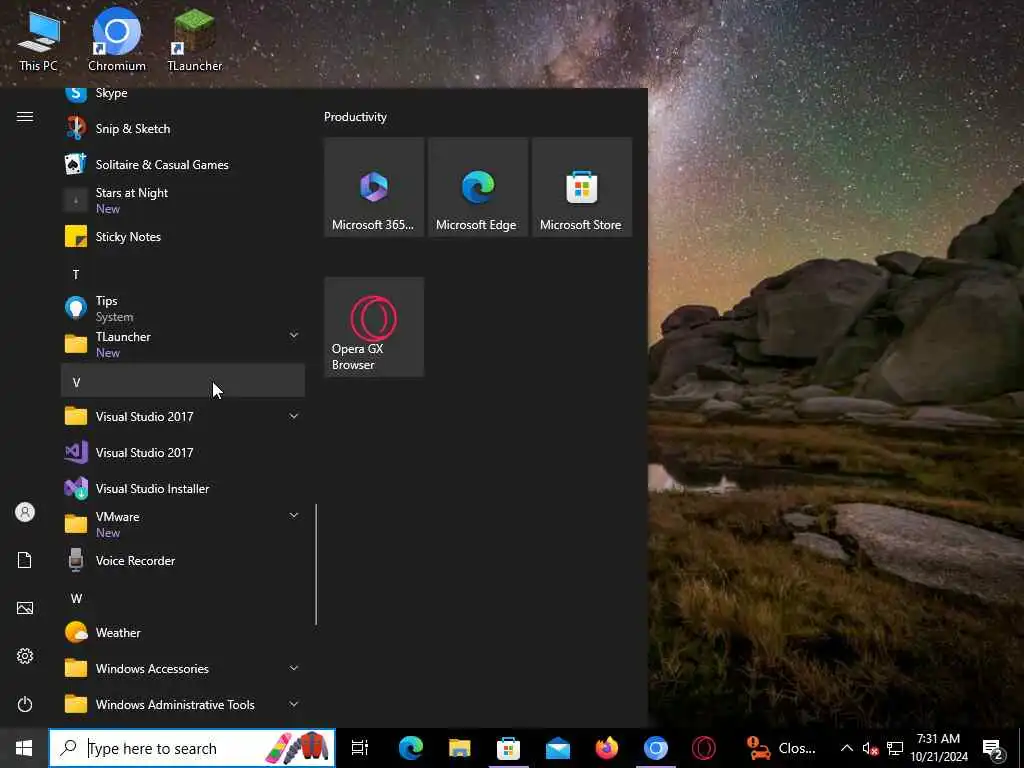Open the network tray icon

click(x=895, y=748)
